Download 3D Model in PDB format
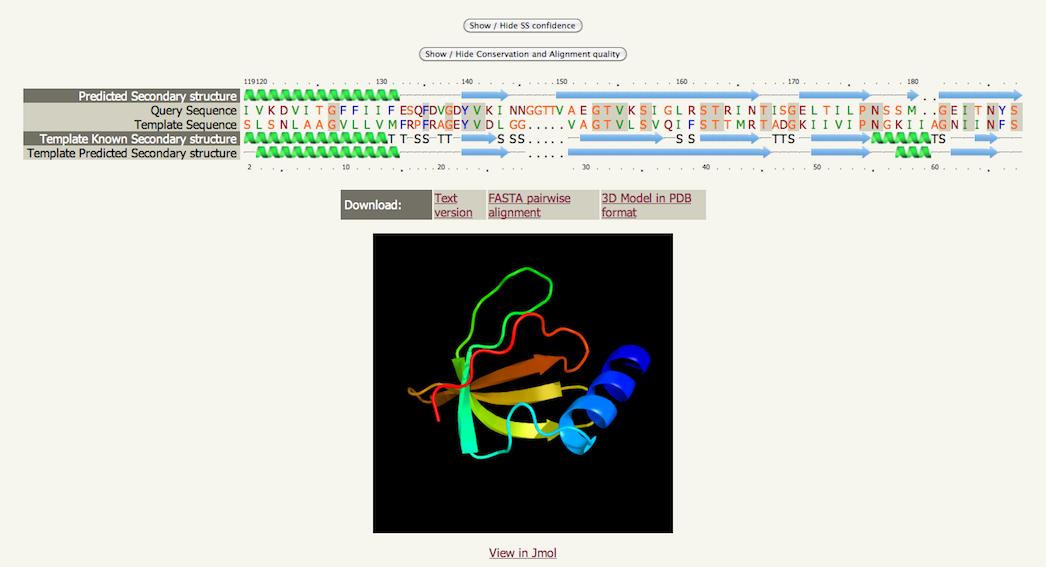1046x567 pixels. click(x=645, y=205)
